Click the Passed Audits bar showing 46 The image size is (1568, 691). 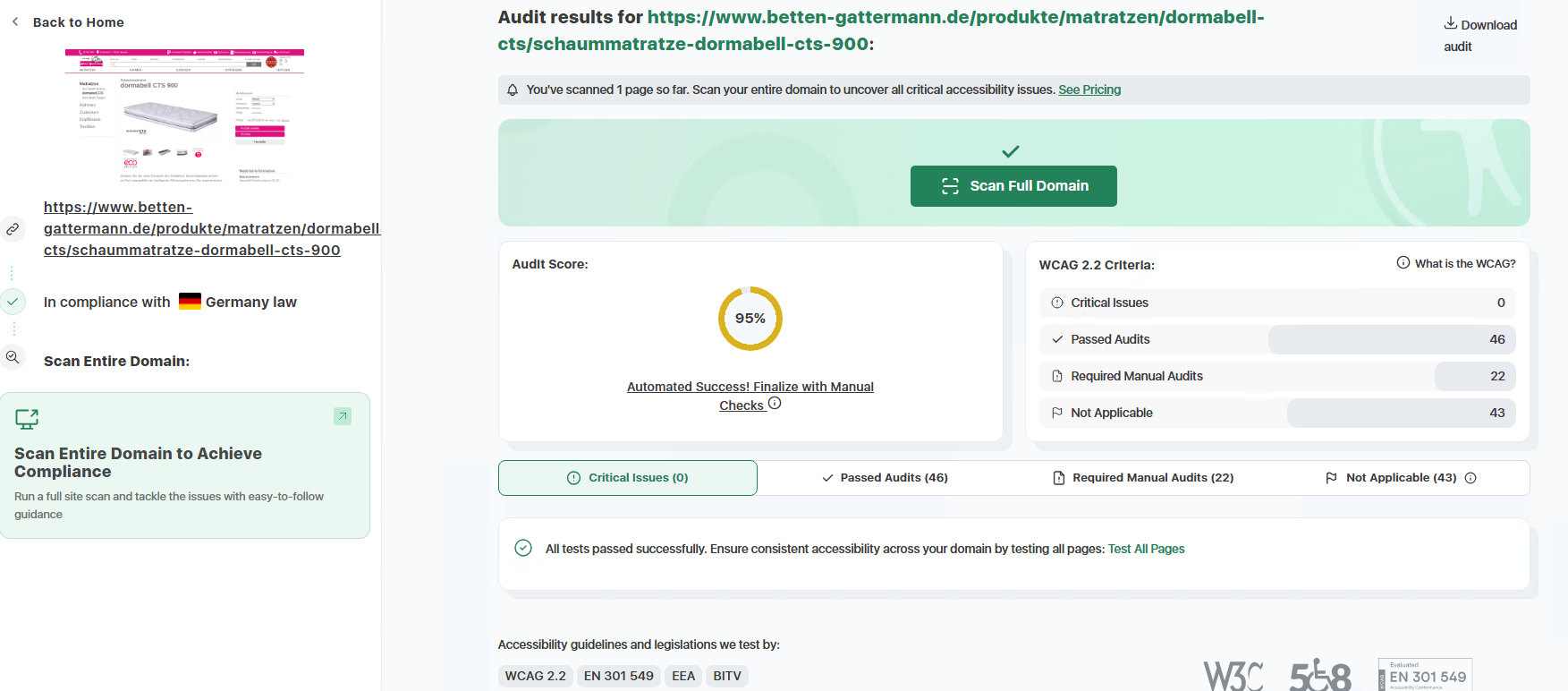click(1392, 339)
